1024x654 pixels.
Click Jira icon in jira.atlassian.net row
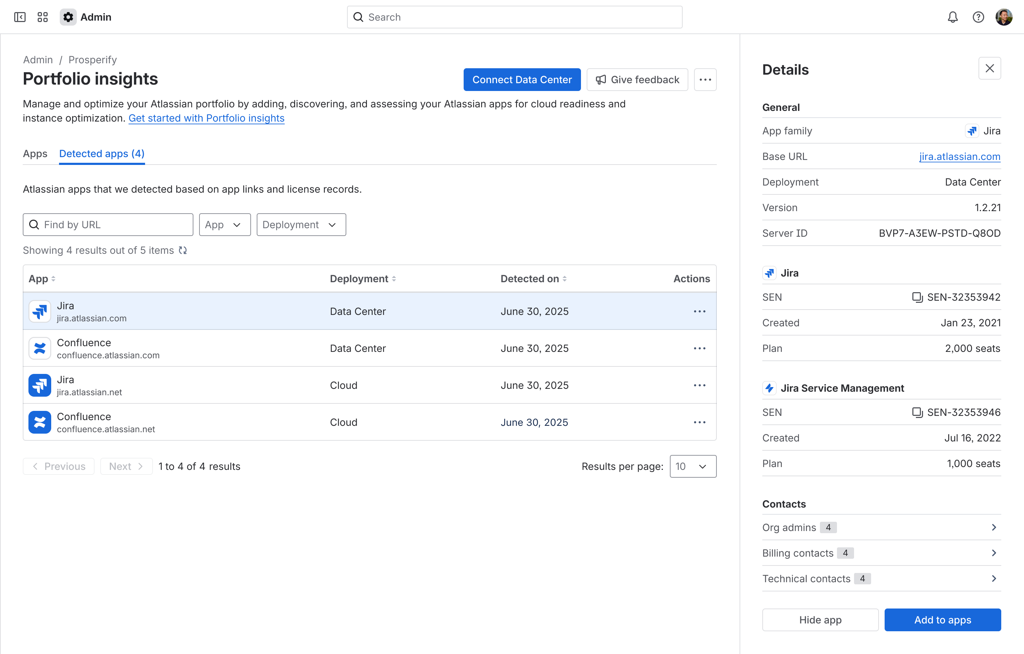click(40, 385)
